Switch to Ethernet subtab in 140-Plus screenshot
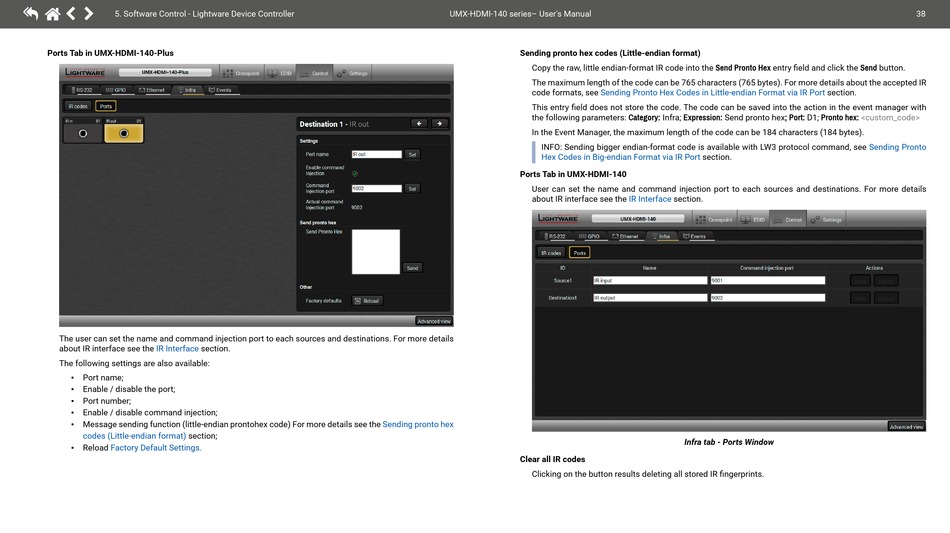This screenshot has width=950, height=533. [x=152, y=90]
